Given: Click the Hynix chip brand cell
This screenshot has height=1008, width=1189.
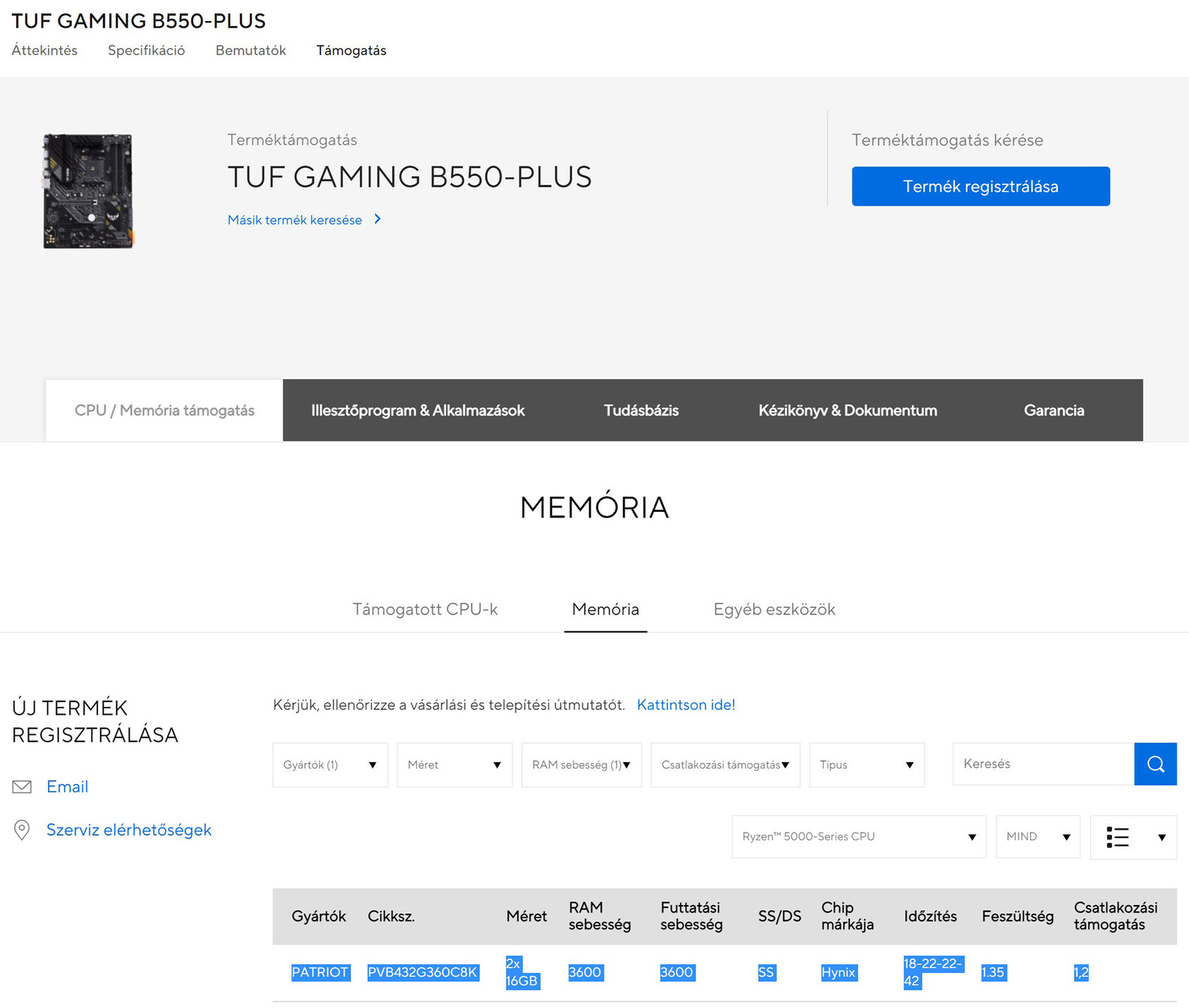Looking at the screenshot, I should (x=839, y=972).
